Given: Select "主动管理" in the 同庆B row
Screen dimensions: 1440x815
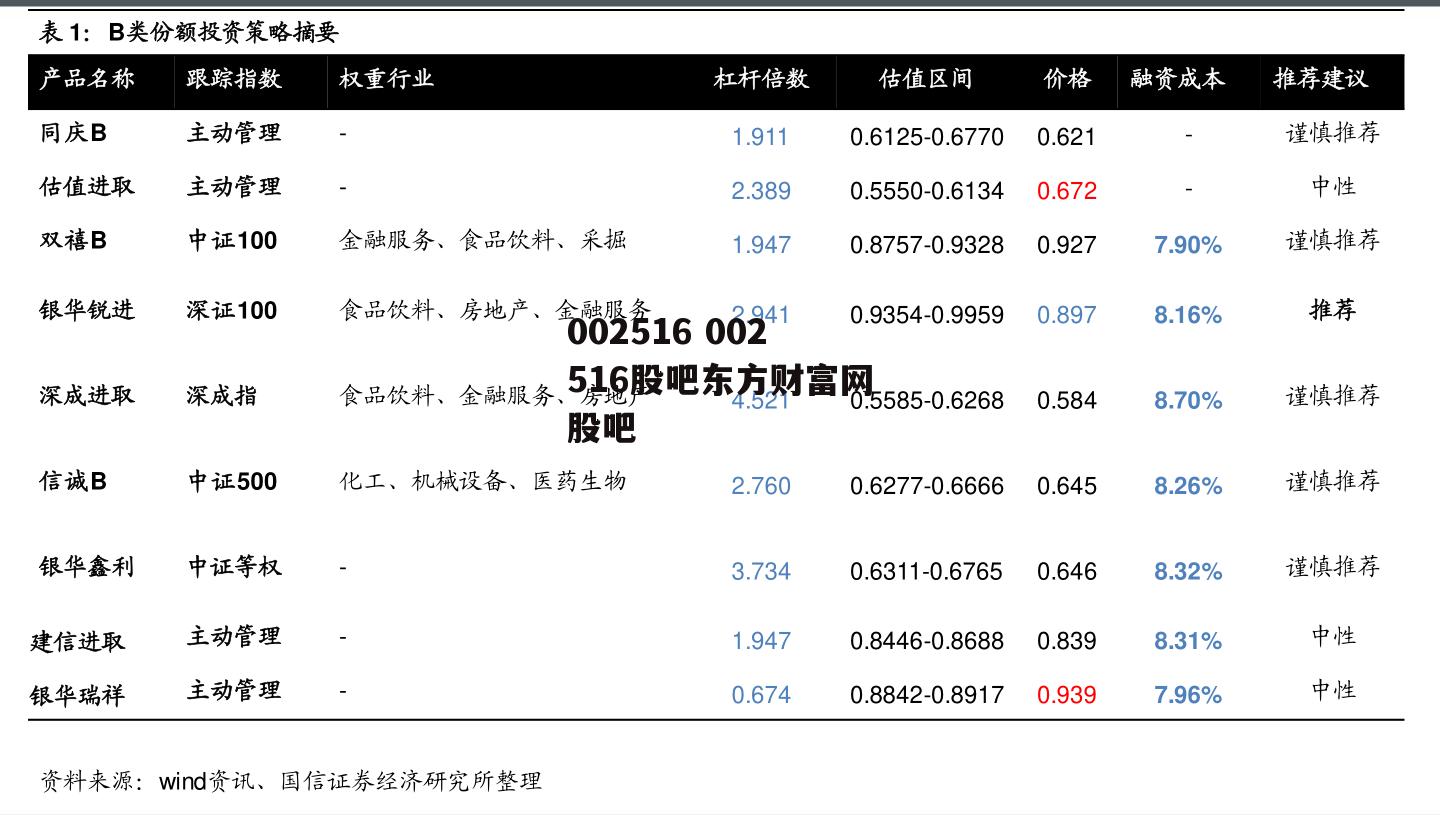Looking at the screenshot, I should 234,132.
